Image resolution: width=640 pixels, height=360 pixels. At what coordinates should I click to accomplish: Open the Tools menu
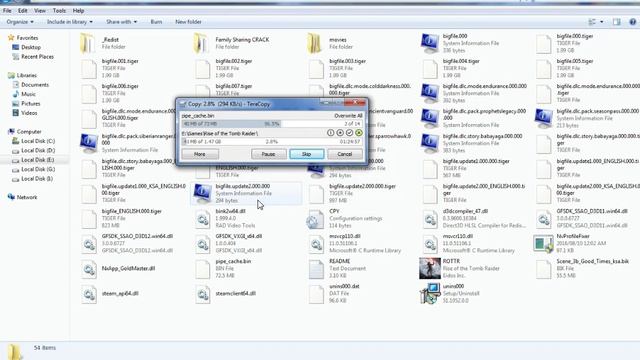59,11
